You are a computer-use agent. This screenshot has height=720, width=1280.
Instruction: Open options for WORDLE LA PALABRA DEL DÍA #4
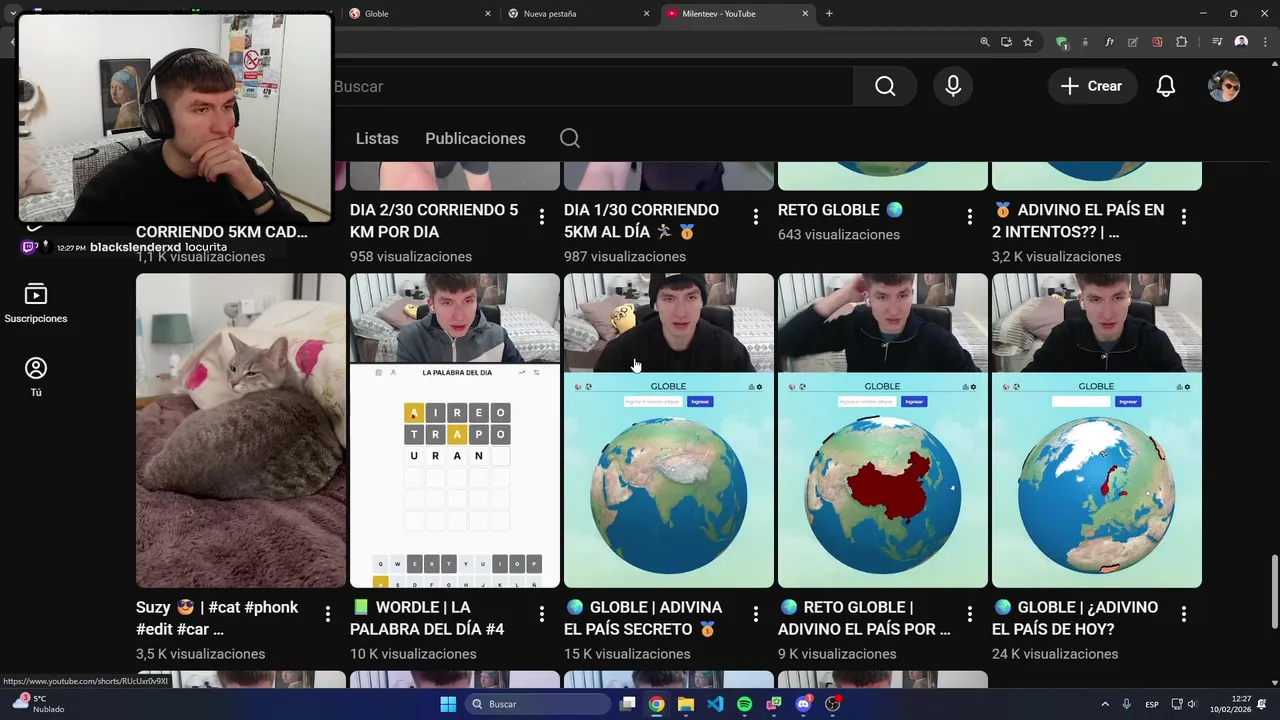tap(542, 614)
